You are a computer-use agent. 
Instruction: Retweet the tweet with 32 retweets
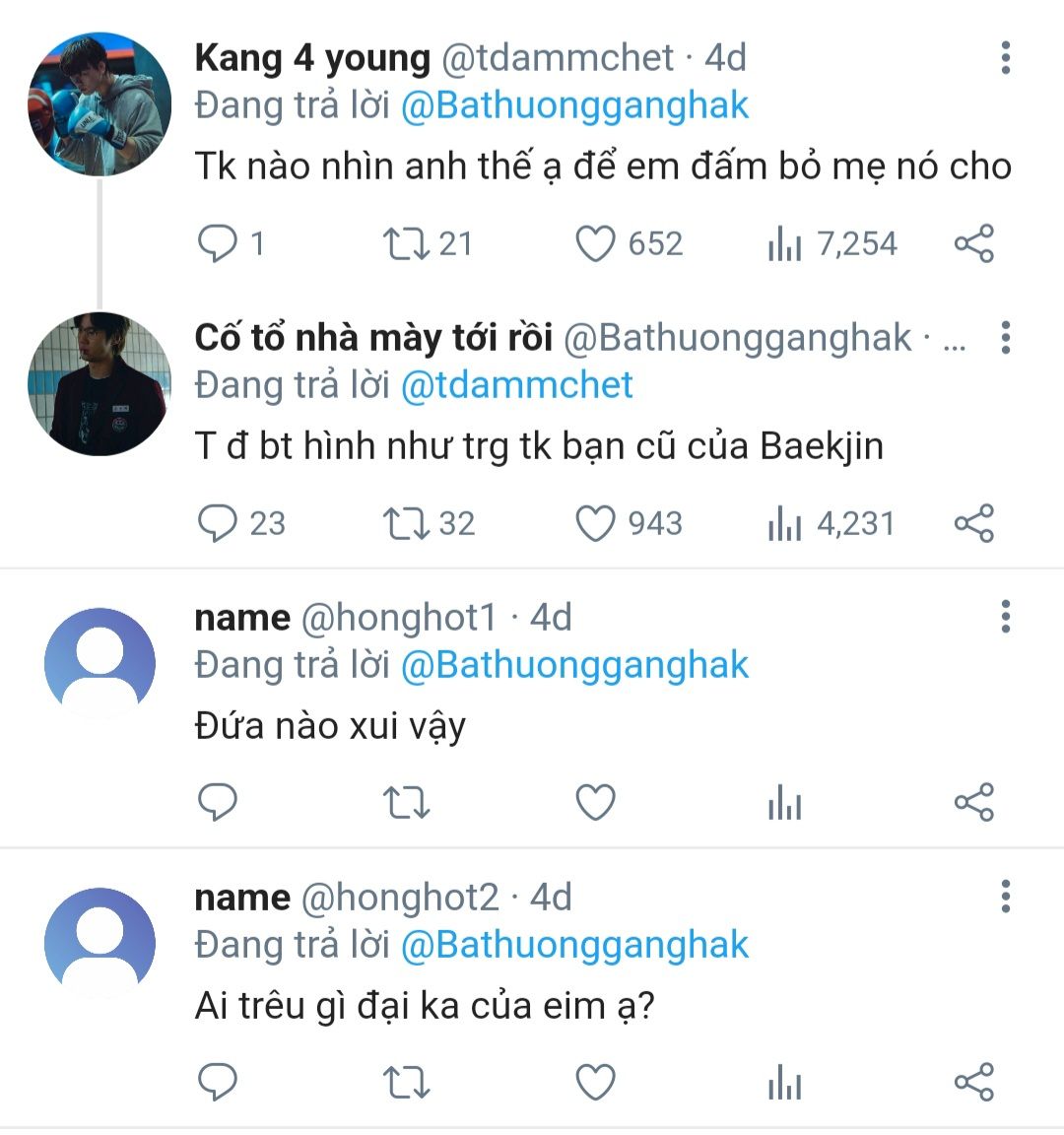pyautogui.click(x=406, y=523)
